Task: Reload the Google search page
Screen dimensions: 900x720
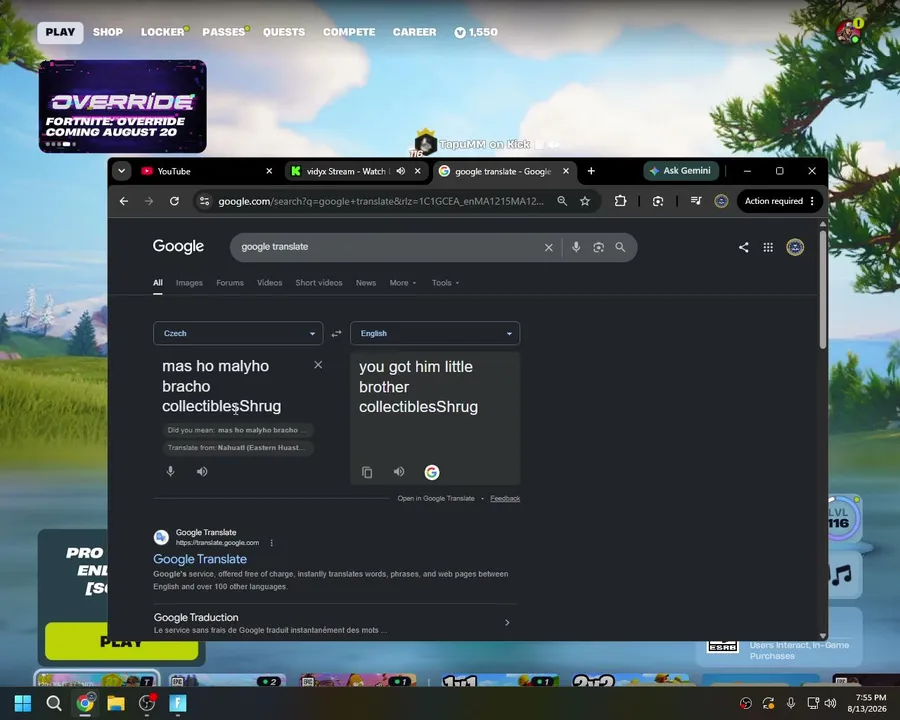Action: point(174,201)
